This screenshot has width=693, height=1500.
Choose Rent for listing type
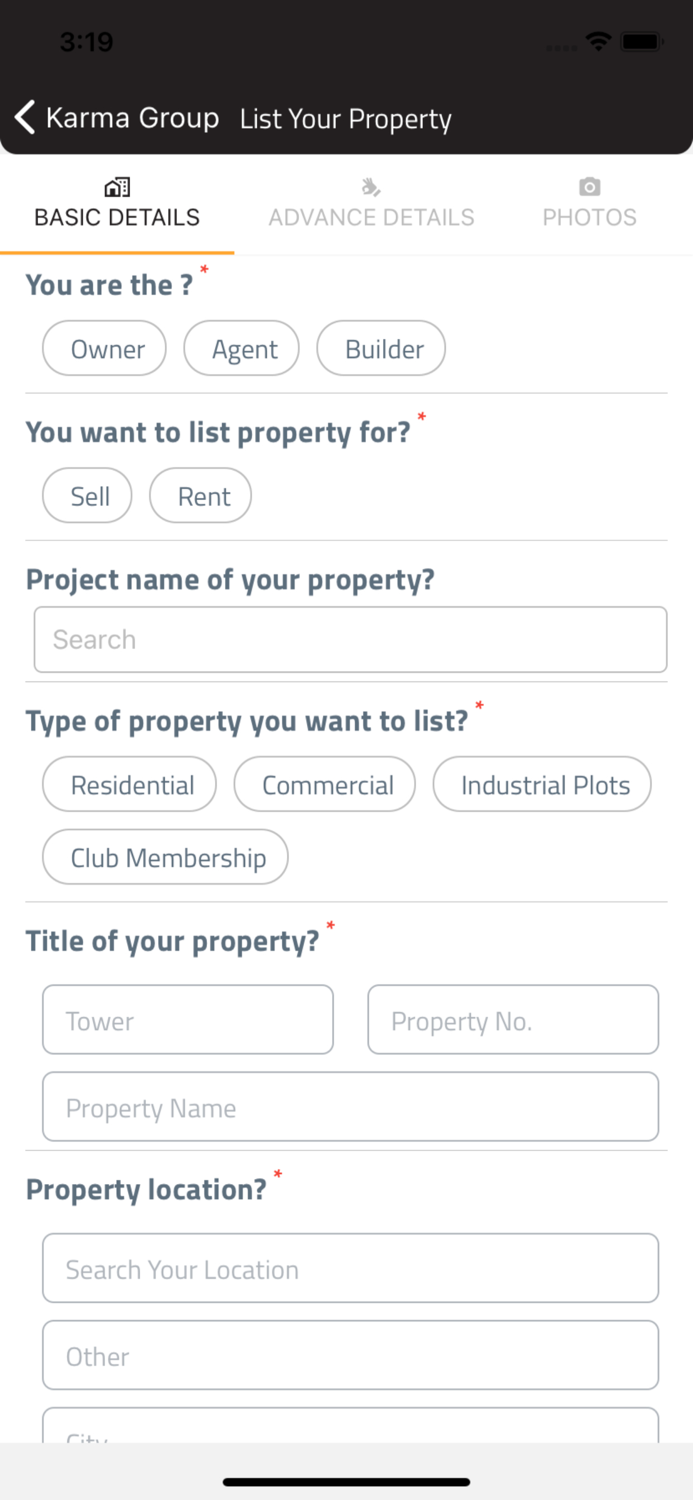pos(200,495)
